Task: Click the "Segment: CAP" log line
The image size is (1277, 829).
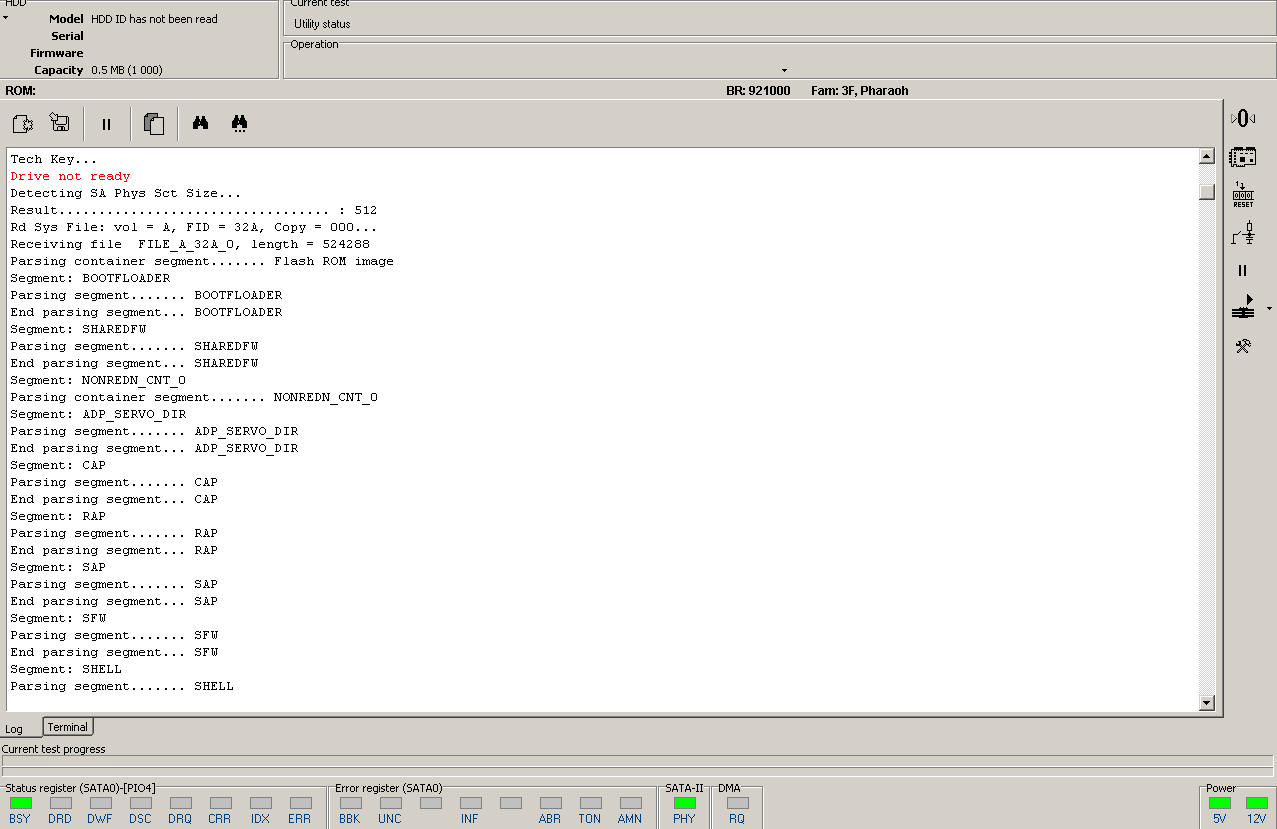Action: click(58, 465)
